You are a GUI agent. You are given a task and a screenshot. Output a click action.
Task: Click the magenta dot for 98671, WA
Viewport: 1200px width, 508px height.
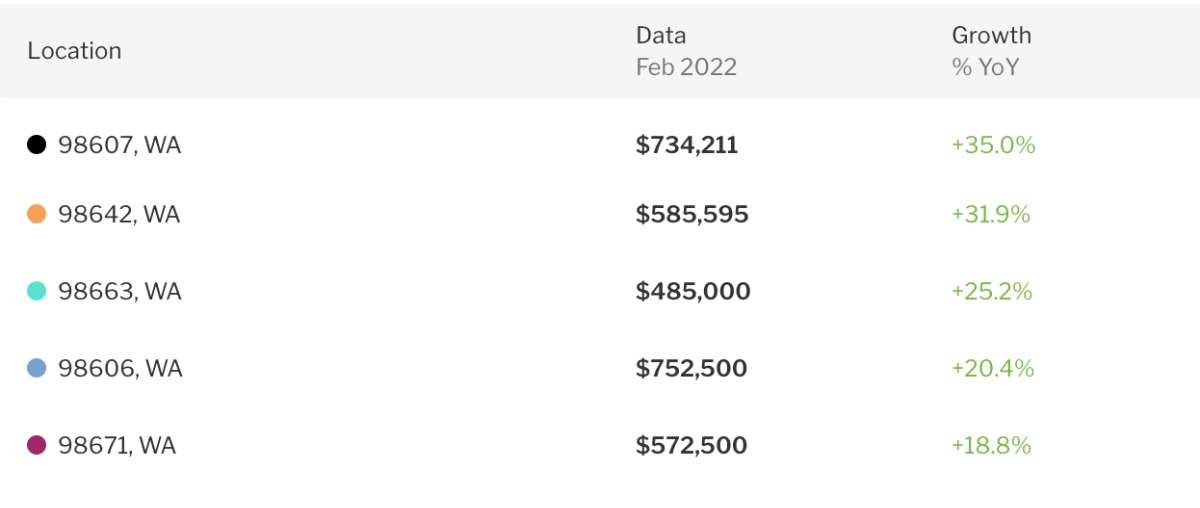tap(37, 445)
